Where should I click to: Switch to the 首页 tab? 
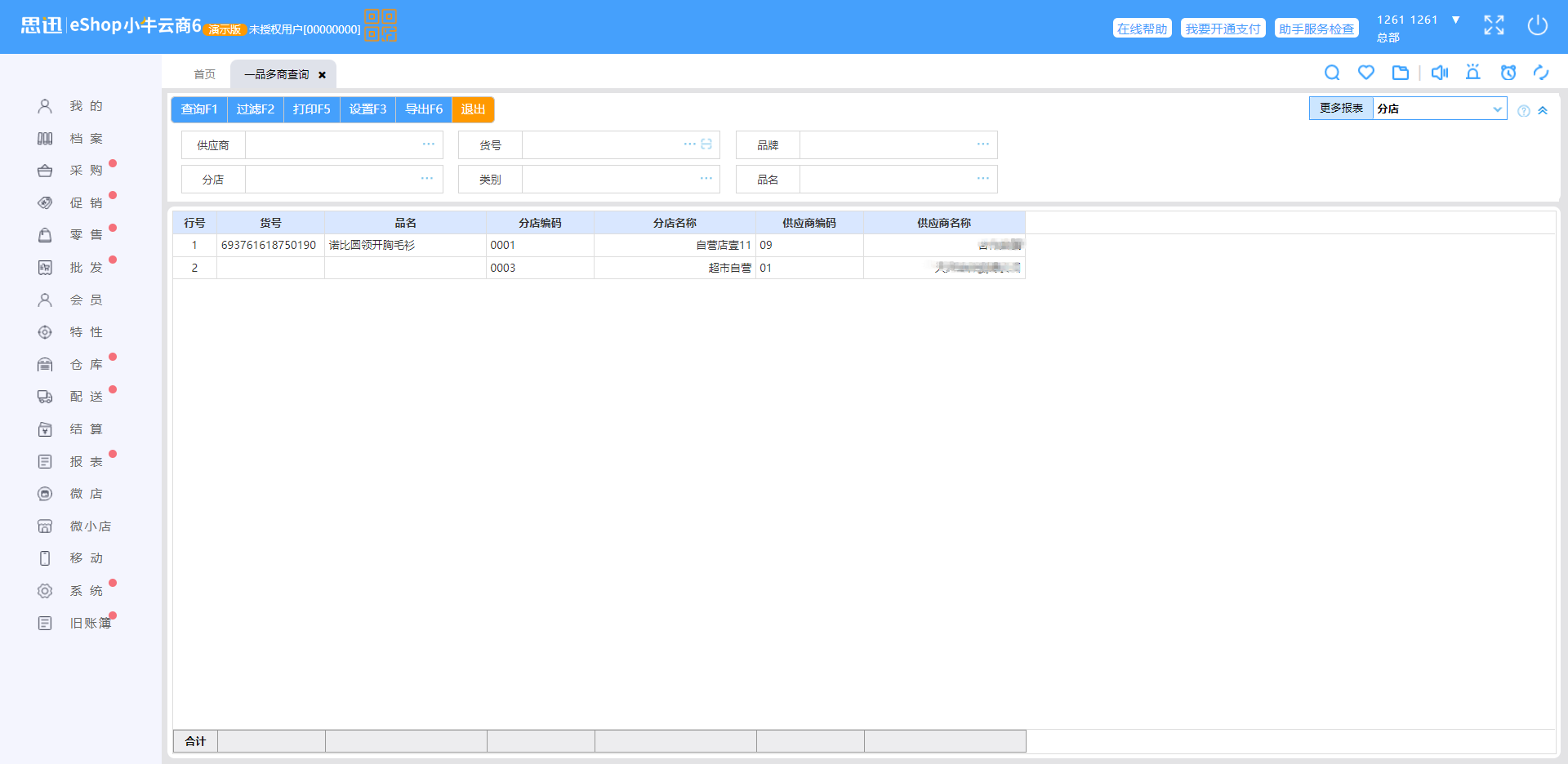click(x=204, y=74)
